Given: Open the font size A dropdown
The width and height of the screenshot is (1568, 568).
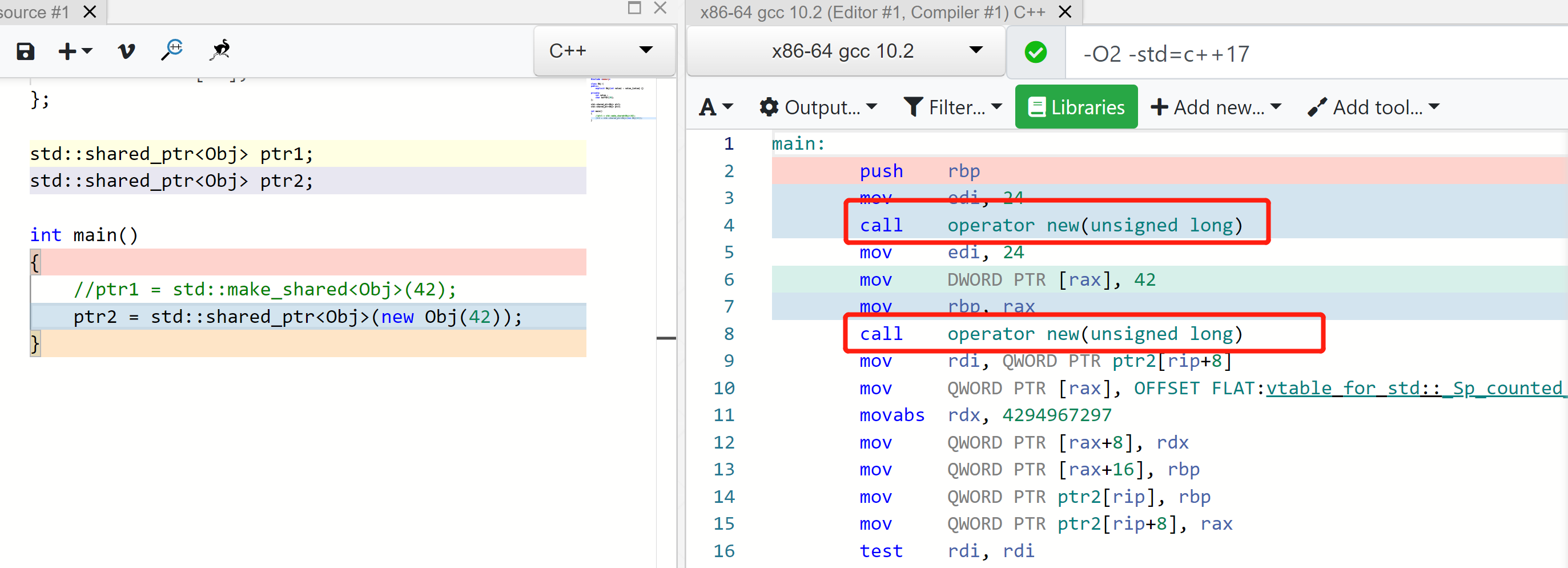Looking at the screenshot, I should [x=717, y=107].
